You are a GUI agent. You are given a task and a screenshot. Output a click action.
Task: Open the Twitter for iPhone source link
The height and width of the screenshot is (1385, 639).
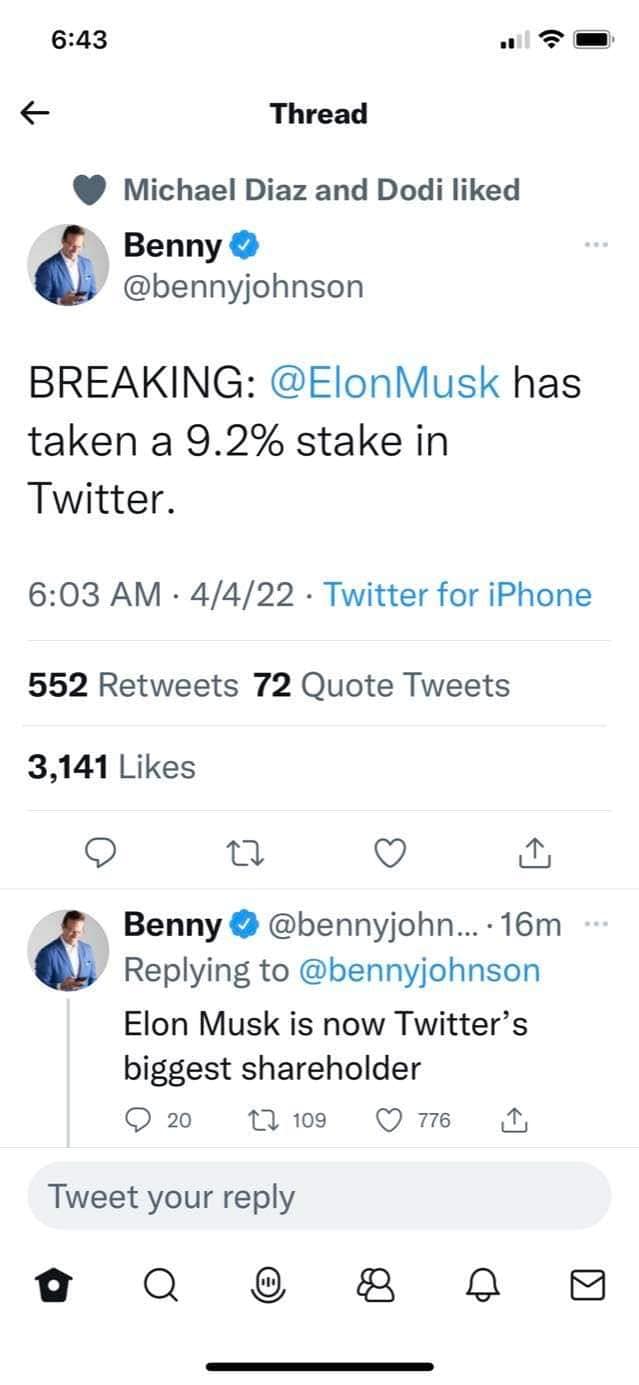coord(457,595)
